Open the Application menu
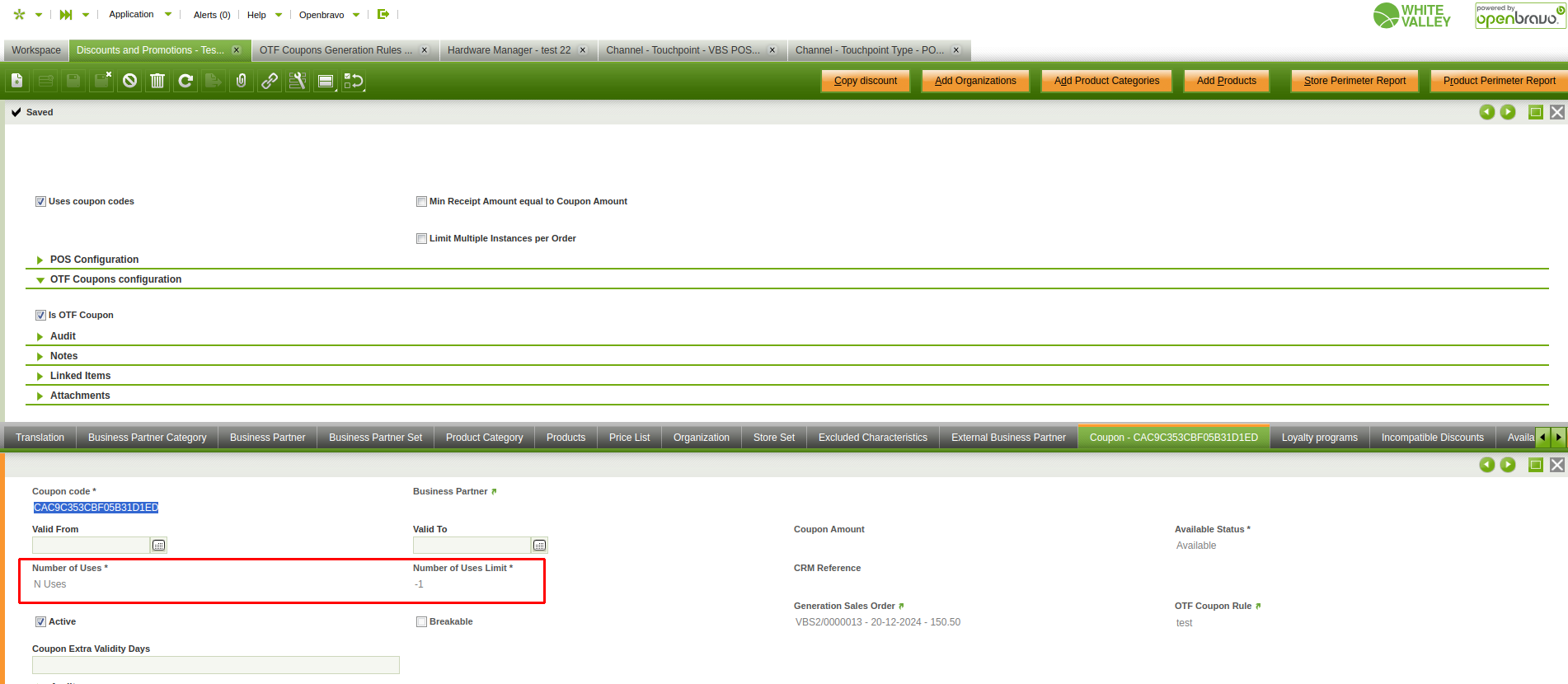 (x=140, y=15)
